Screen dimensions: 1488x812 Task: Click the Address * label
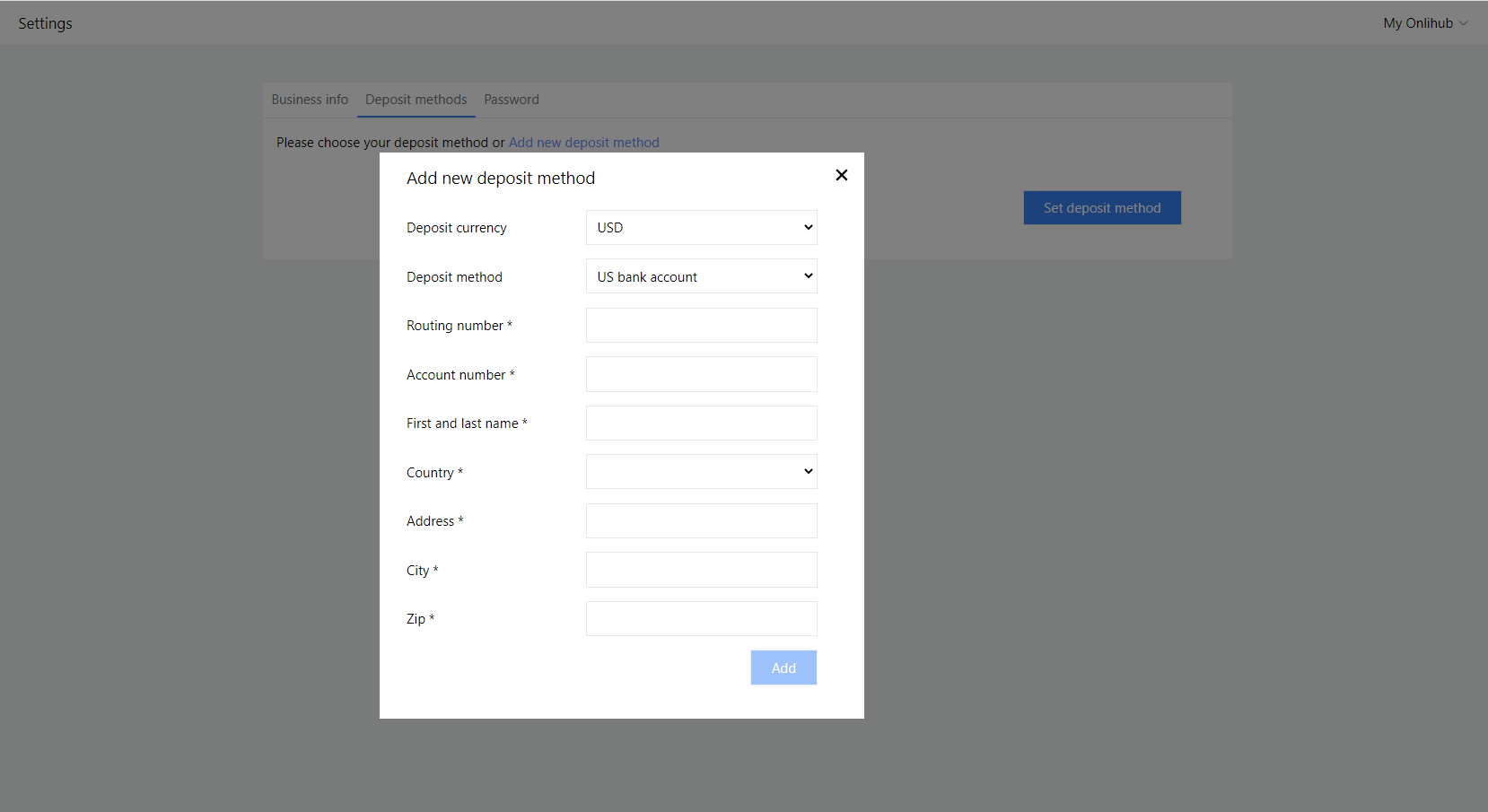click(435, 521)
